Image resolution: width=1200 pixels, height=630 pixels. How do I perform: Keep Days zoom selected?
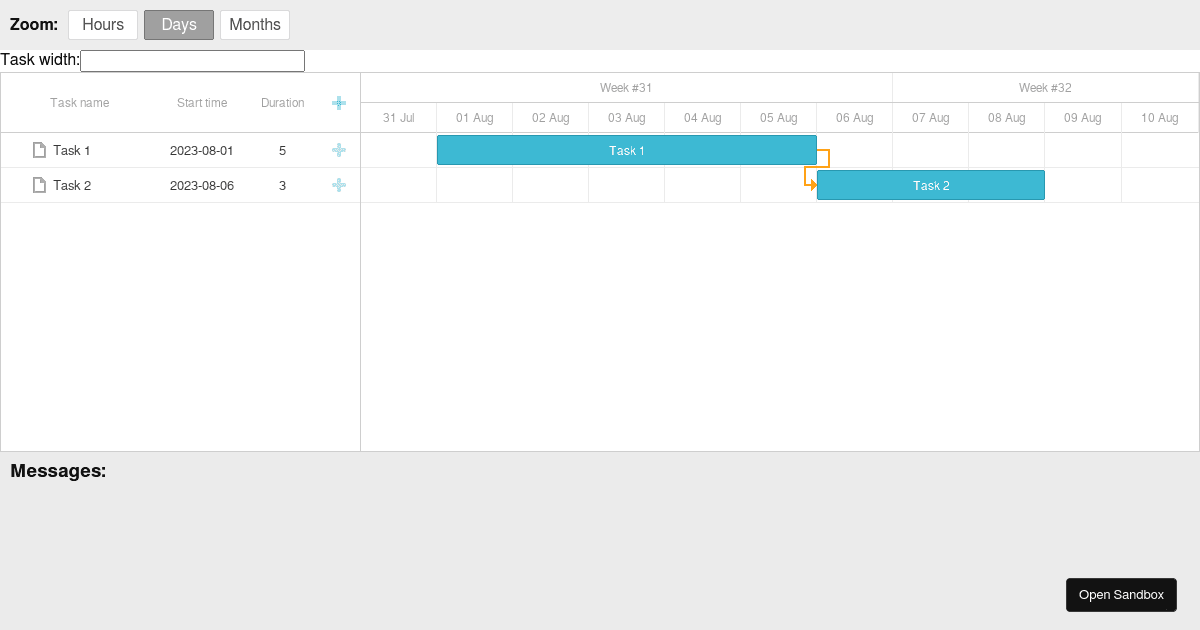click(x=178, y=24)
